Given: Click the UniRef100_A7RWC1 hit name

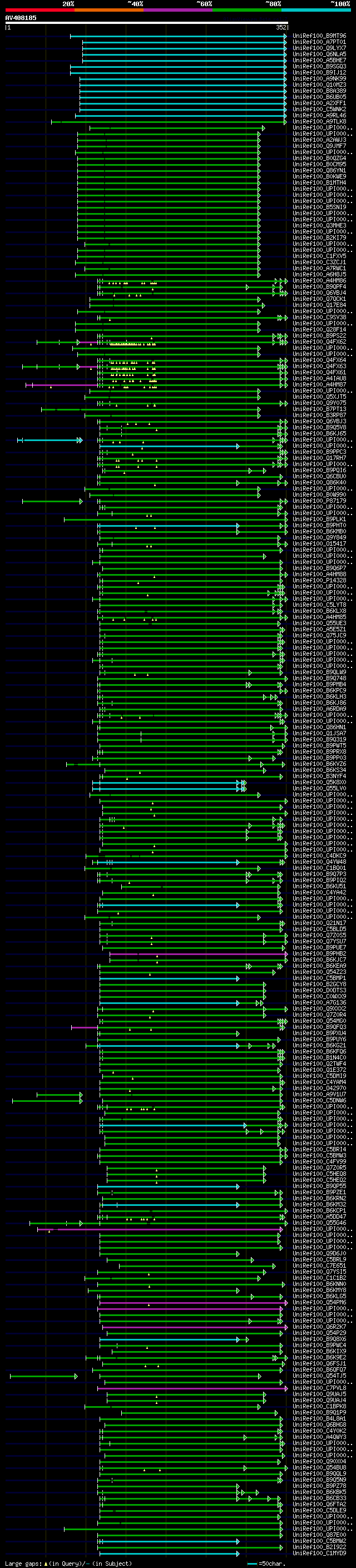Looking at the screenshot, I should click(319, 269).
